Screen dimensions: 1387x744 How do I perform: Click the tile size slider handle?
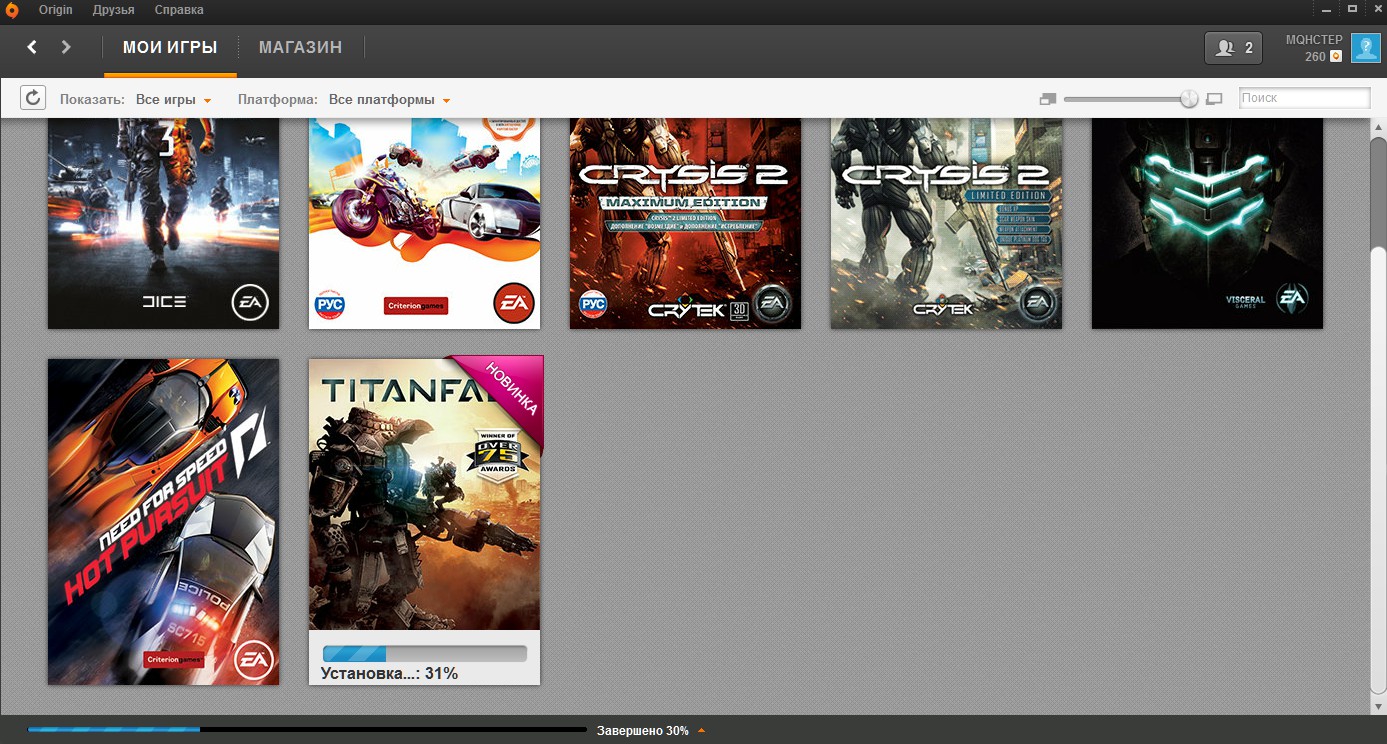coord(1189,98)
